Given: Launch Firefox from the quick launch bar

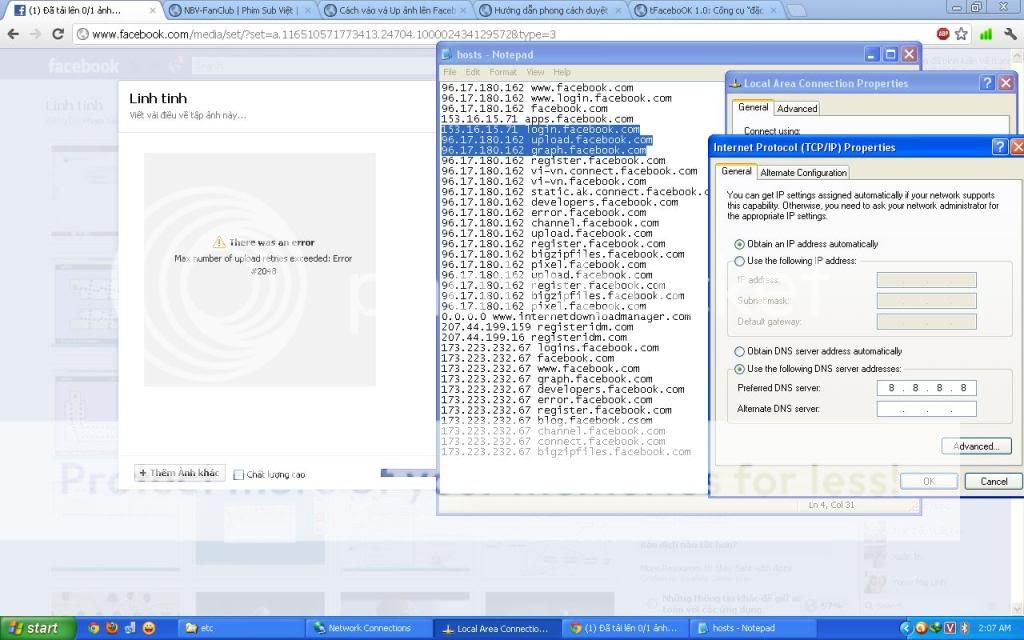Looking at the screenshot, I should tap(112, 628).
